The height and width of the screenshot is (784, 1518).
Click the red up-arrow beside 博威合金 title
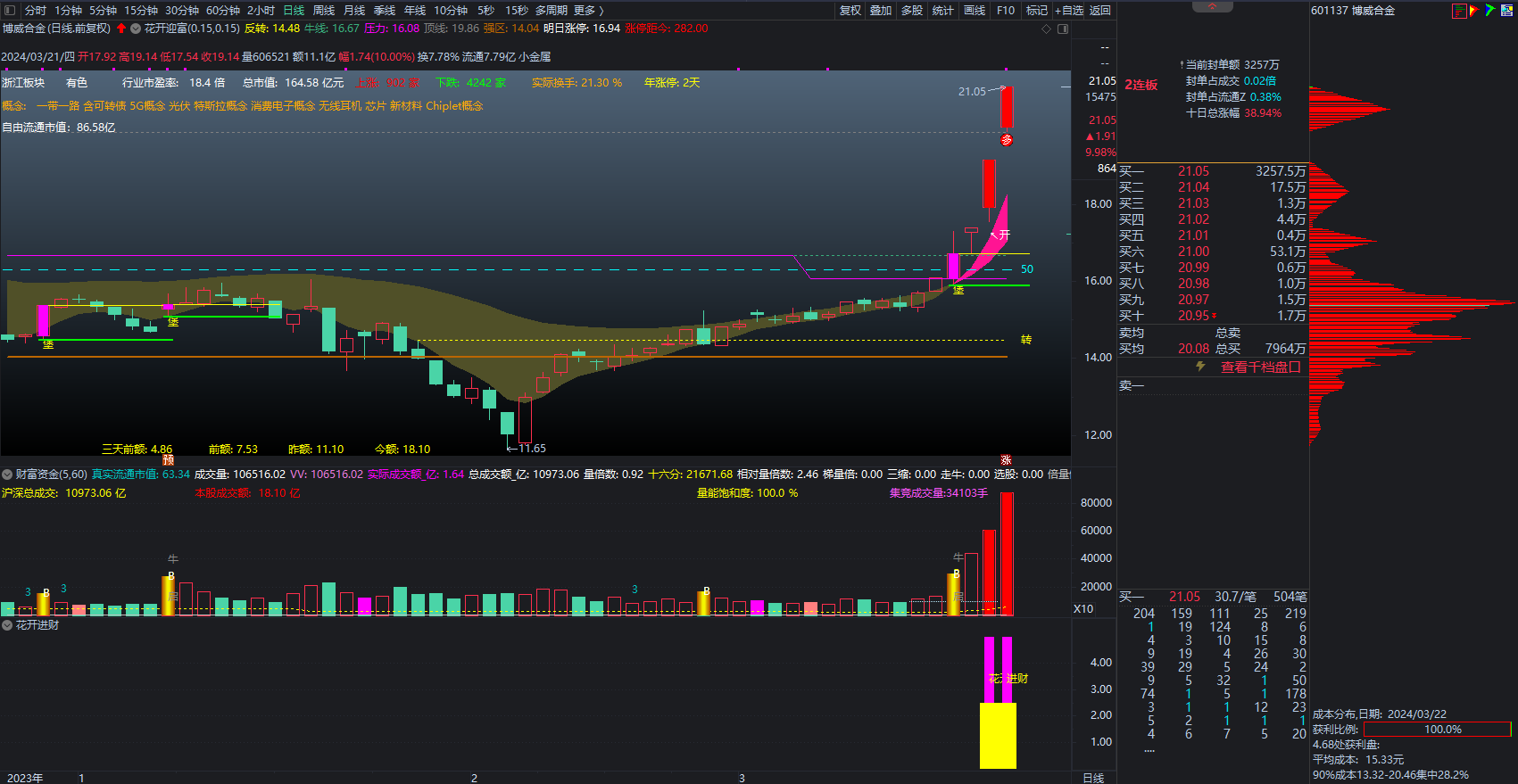point(121,29)
